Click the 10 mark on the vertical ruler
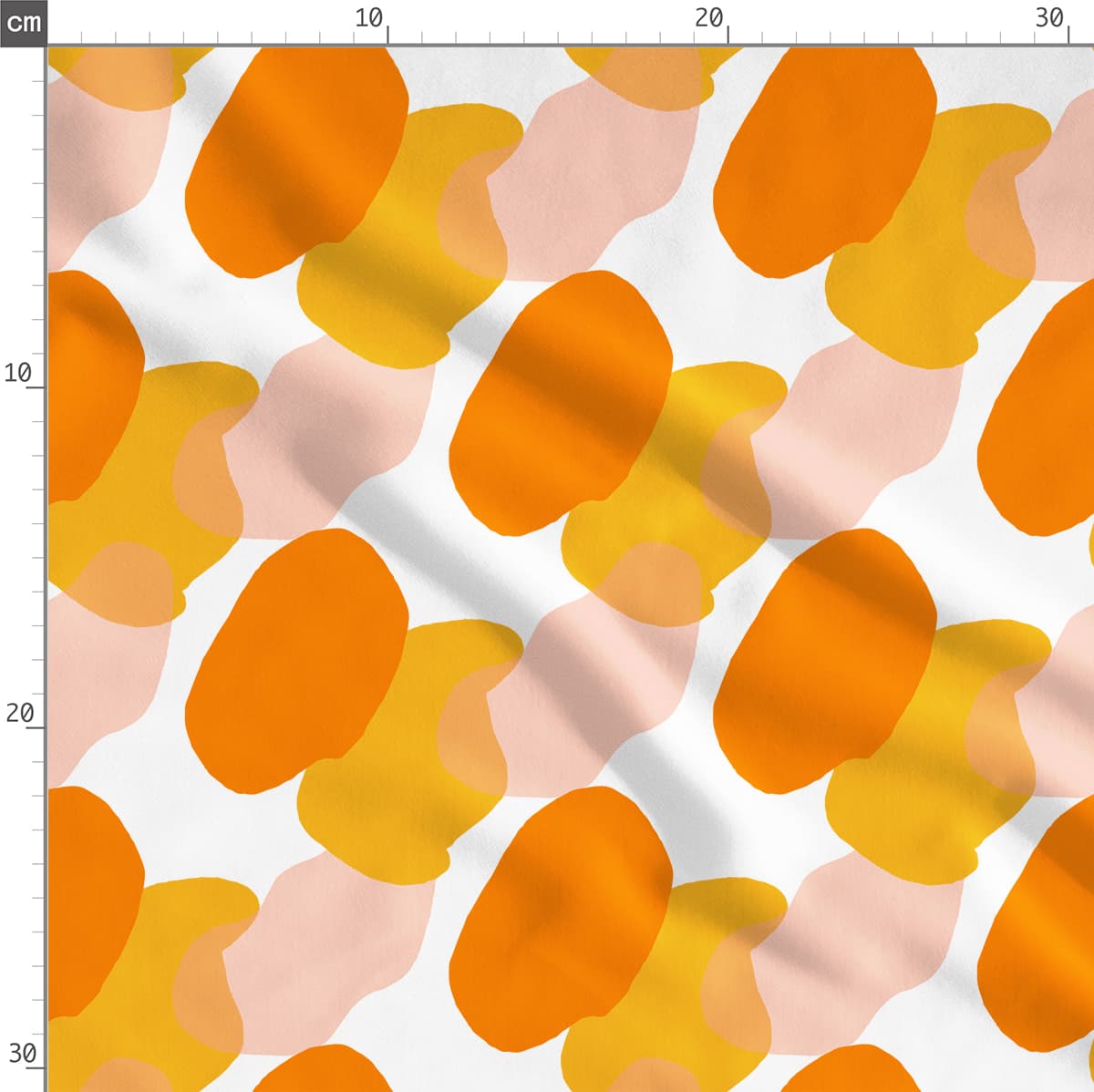The height and width of the screenshot is (1092, 1094). 18,373
